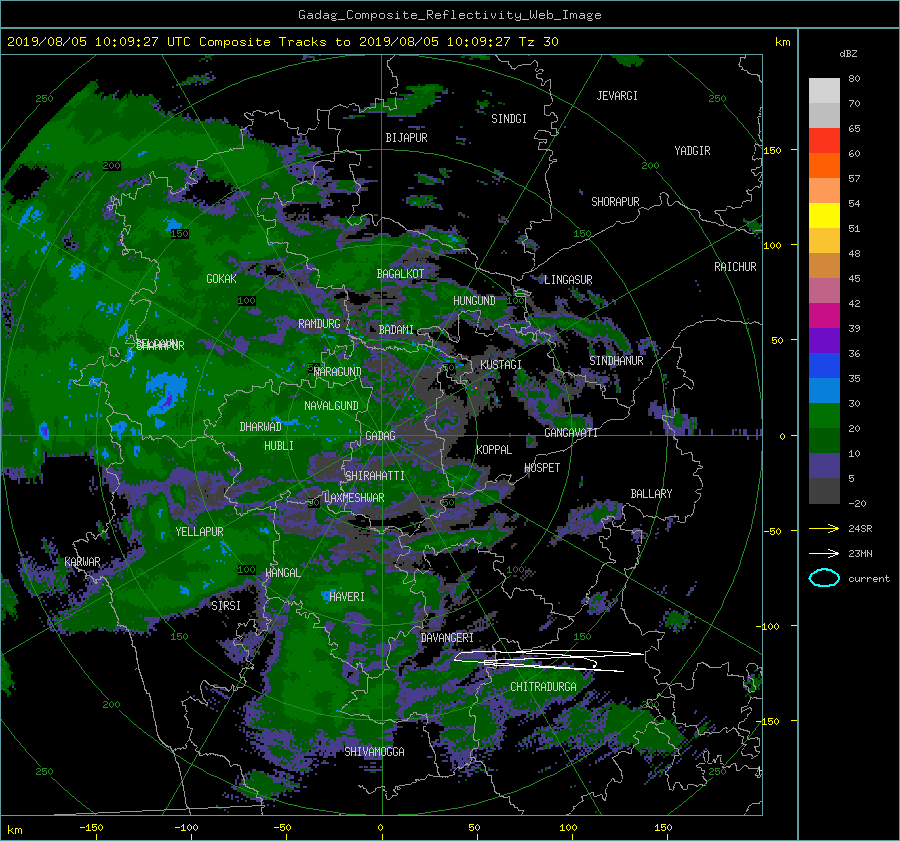Viewport: 900px width, 841px height.
Task: Click the -150 km mark on bottom axis
Action: (91, 828)
